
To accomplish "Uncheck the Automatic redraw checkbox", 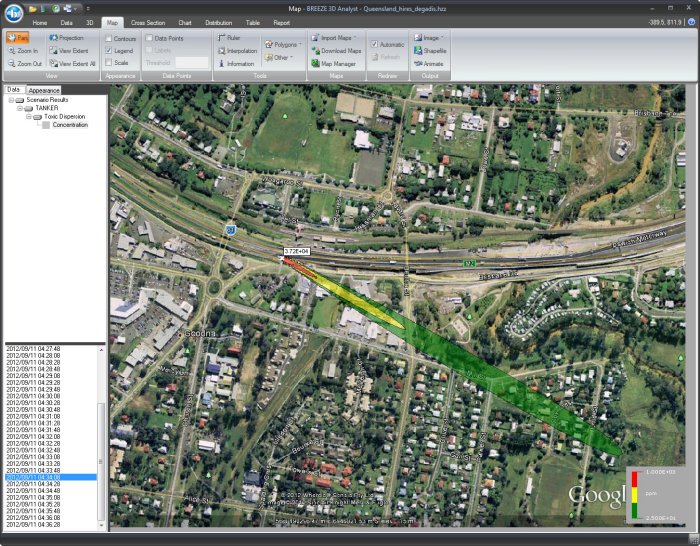I will (x=375, y=44).
